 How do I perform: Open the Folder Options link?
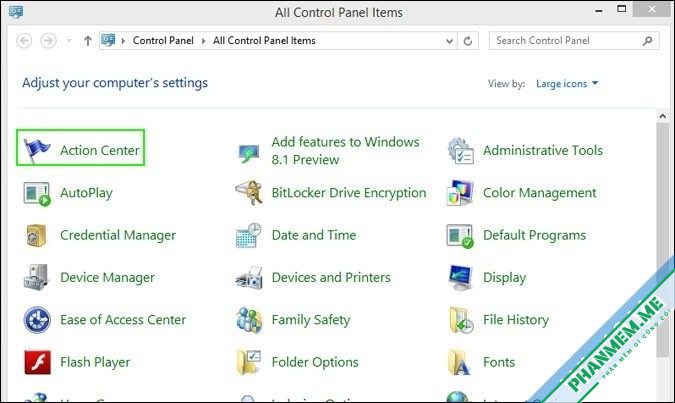point(315,362)
